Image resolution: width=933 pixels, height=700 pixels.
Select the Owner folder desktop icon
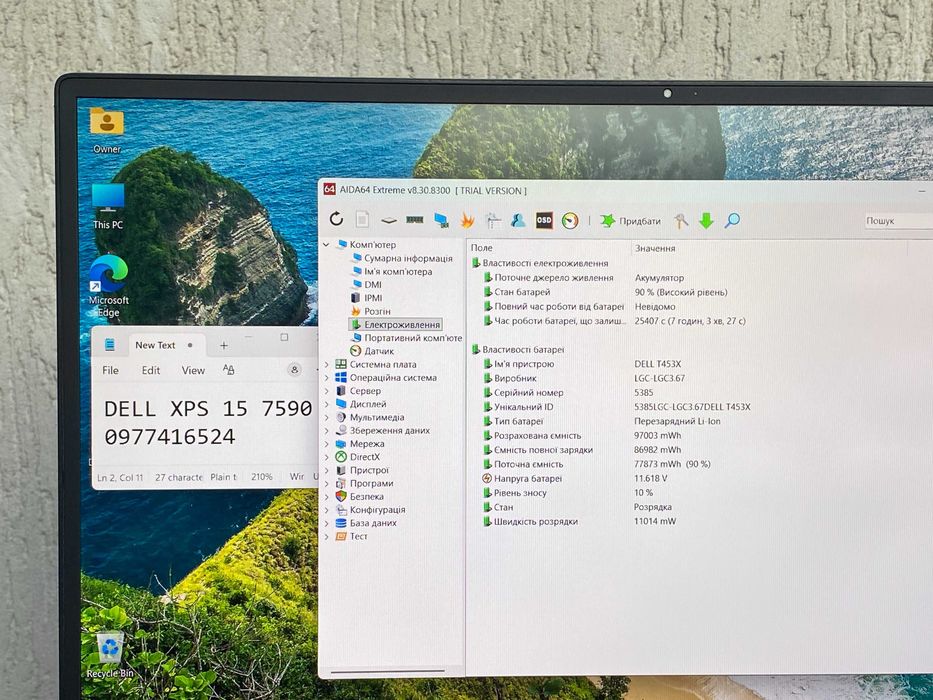click(107, 130)
